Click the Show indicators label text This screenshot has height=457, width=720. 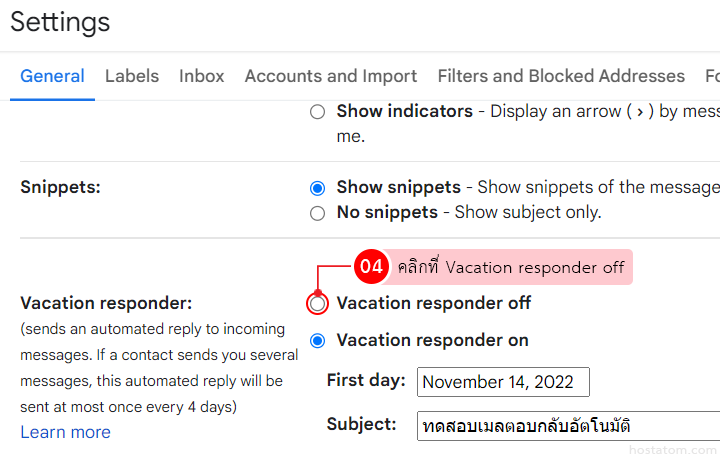pos(404,111)
